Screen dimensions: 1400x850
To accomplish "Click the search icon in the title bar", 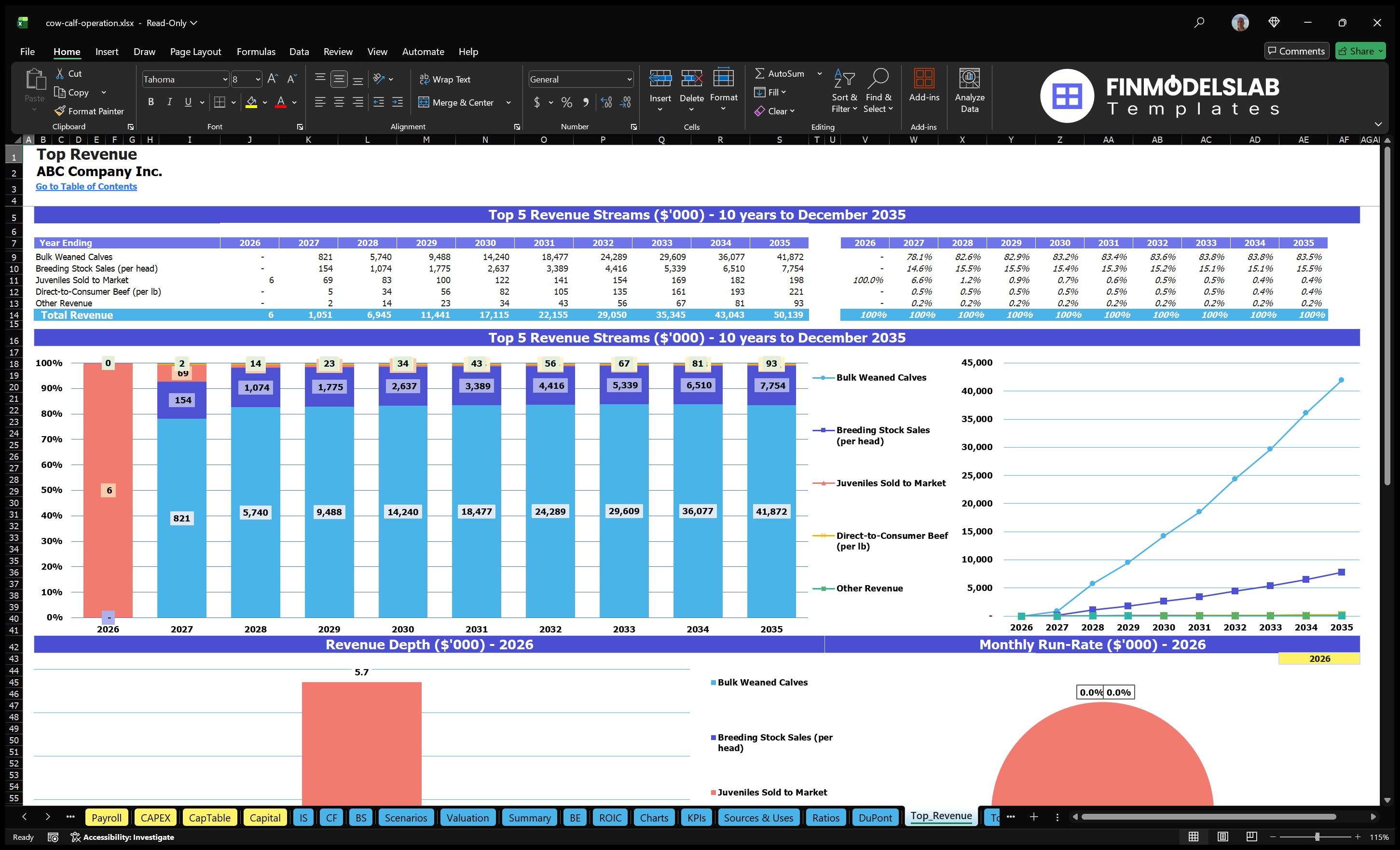I will tap(1199, 23).
